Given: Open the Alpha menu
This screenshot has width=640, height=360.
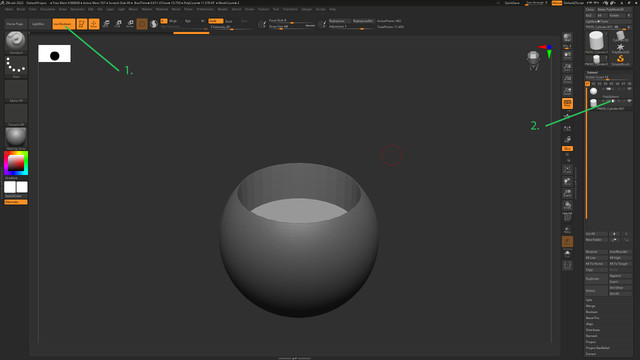Looking at the screenshot, I should tap(9, 9).
